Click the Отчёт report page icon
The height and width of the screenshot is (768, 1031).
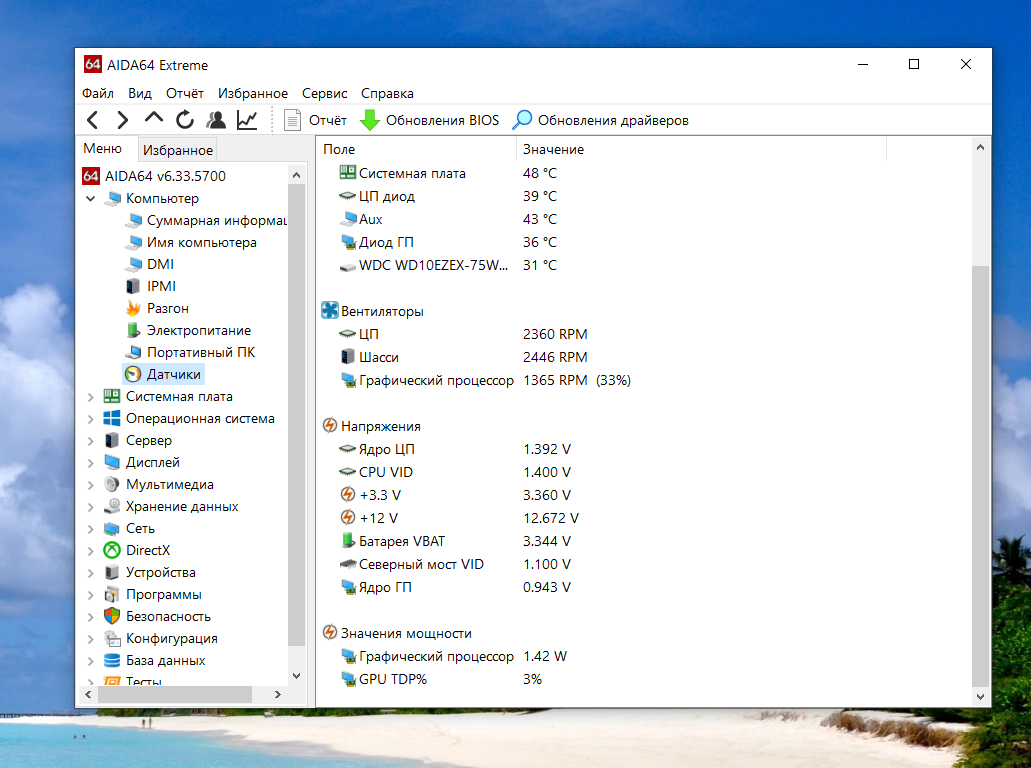click(x=292, y=120)
